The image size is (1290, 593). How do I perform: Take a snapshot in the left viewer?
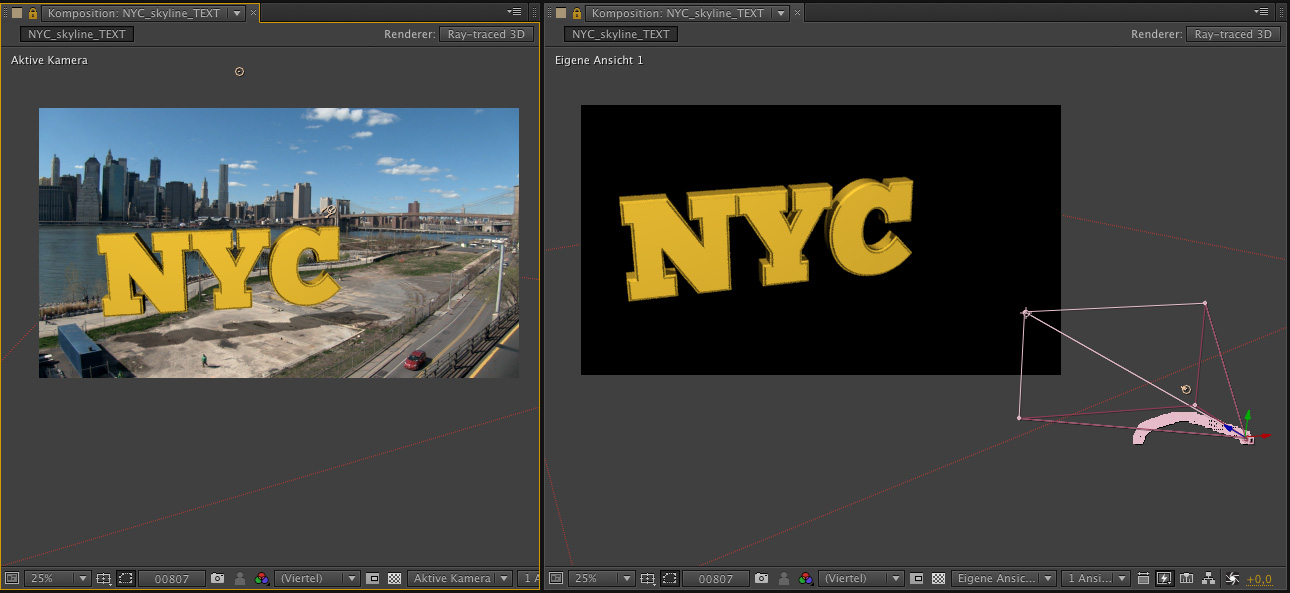217,578
